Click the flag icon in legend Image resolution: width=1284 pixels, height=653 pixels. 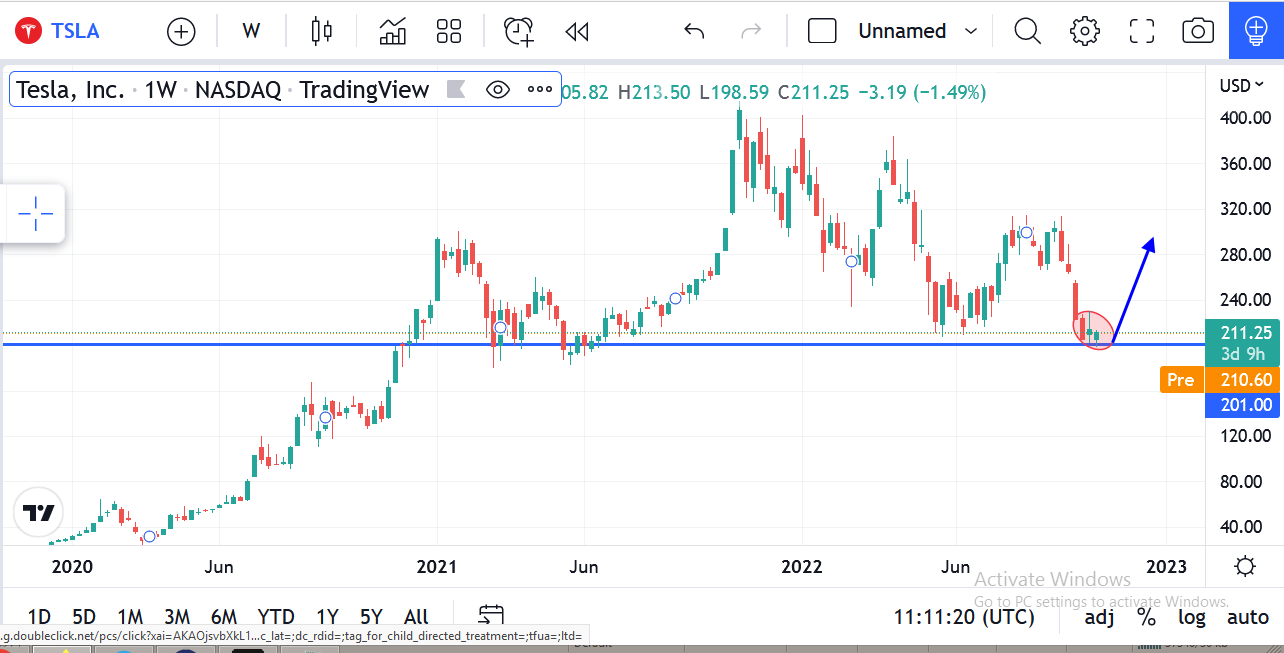click(455, 90)
